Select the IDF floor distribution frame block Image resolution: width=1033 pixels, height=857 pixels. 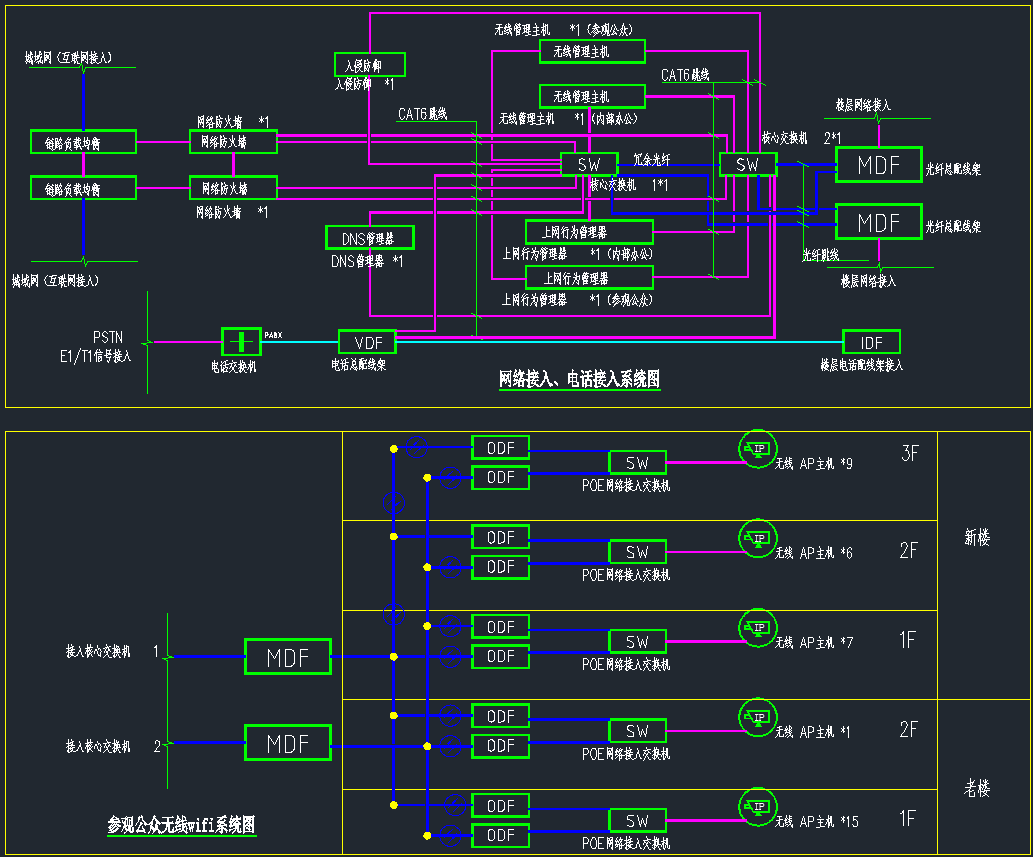click(x=871, y=343)
